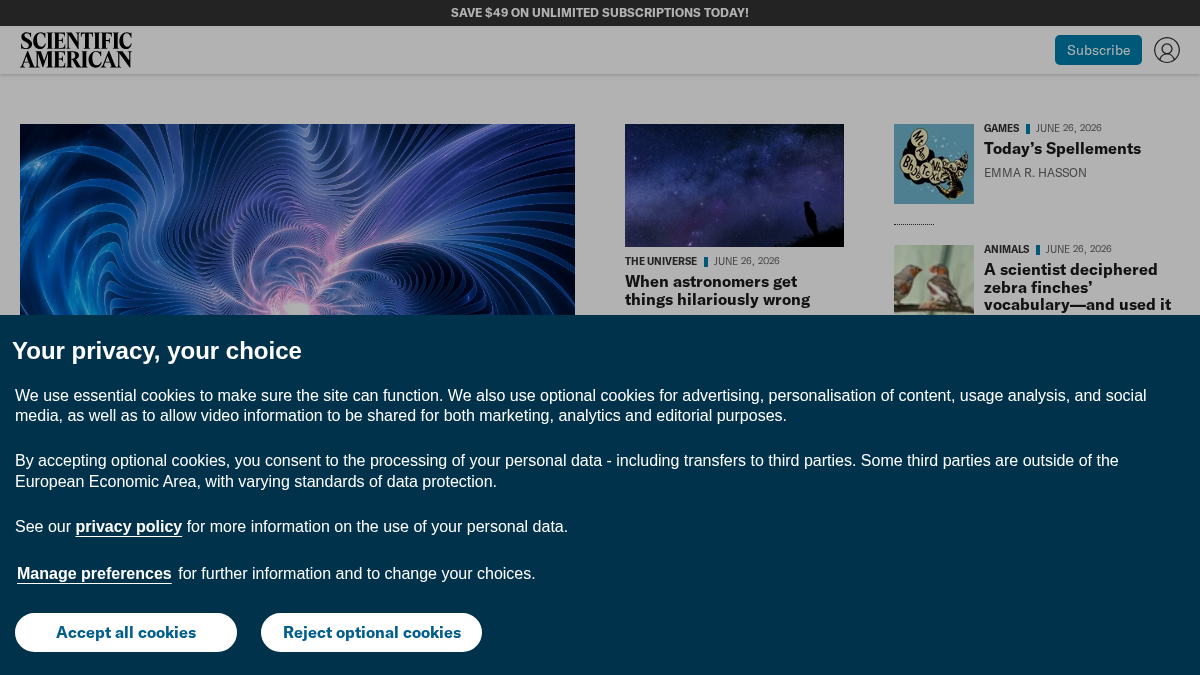Open the blue swirl featured article image
This screenshot has height=675, width=1200.
click(297, 220)
